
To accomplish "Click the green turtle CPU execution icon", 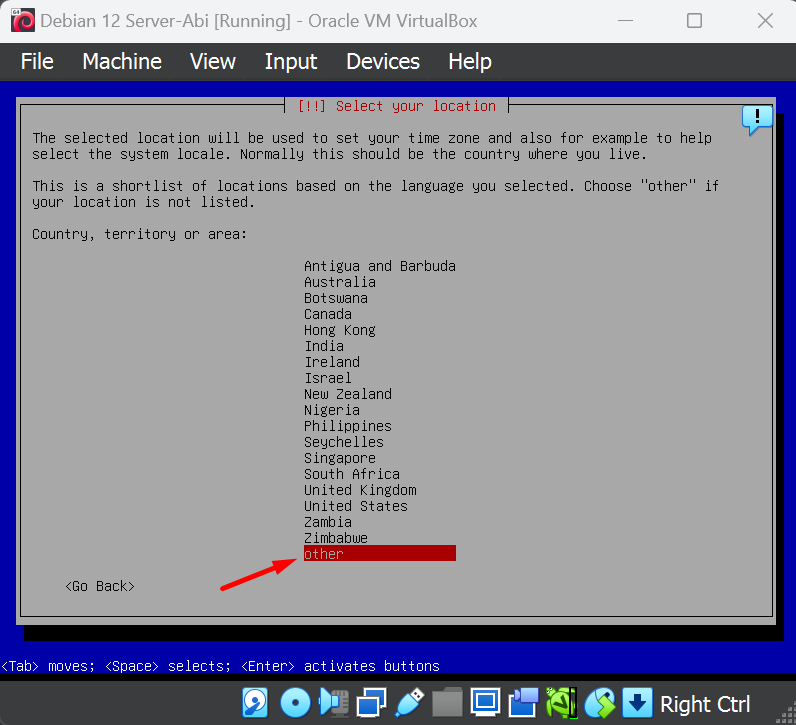I will click(x=561, y=704).
